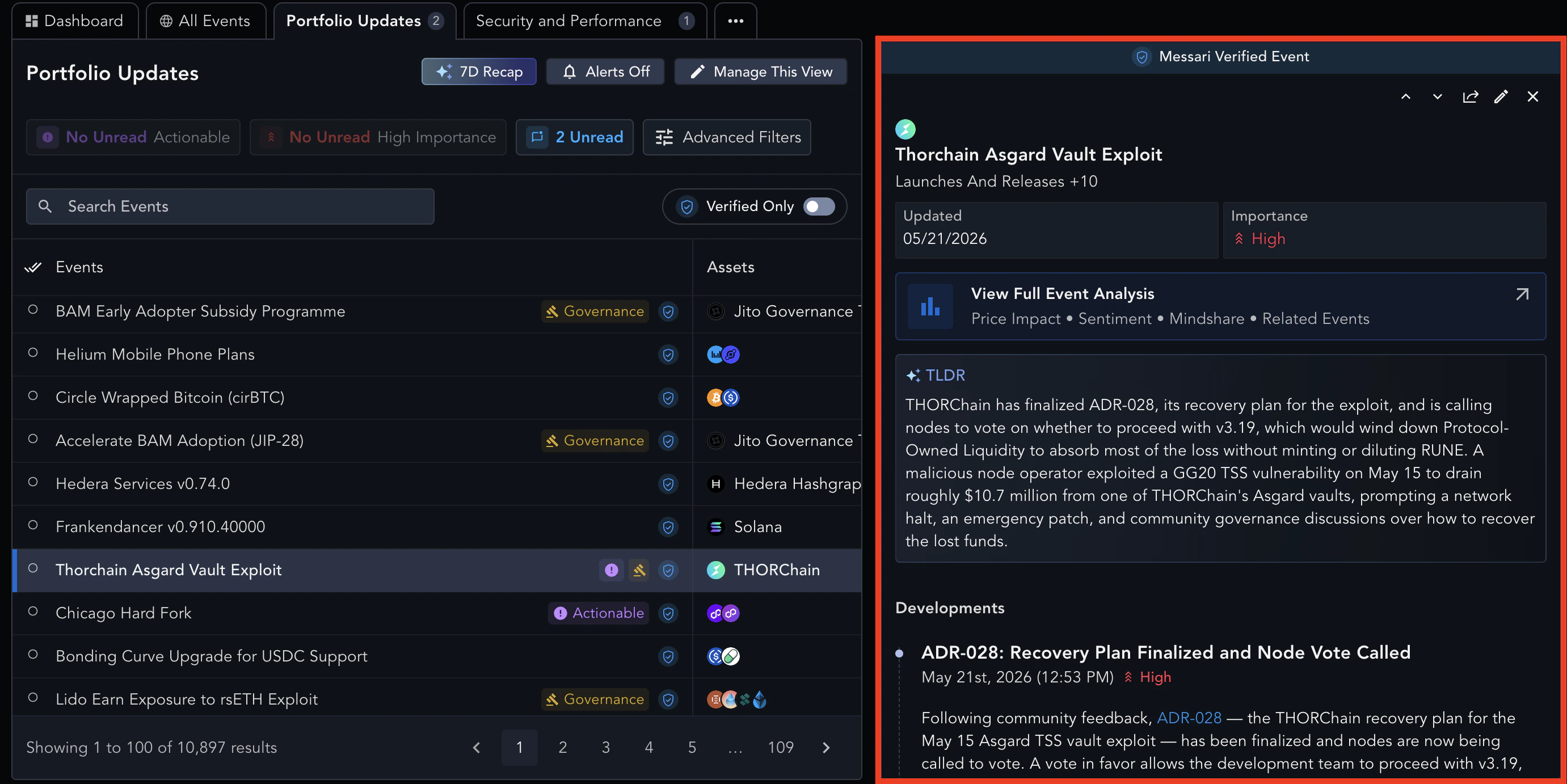Click Manage This View button
Image resolution: width=1567 pixels, height=784 pixels.
point(760,72)
